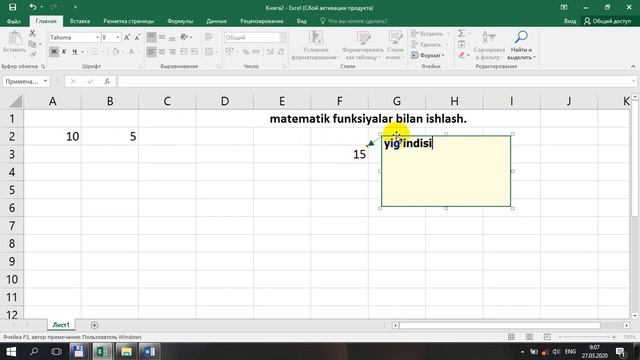
Task: Toggle align text left
Action: coord(151,52)
